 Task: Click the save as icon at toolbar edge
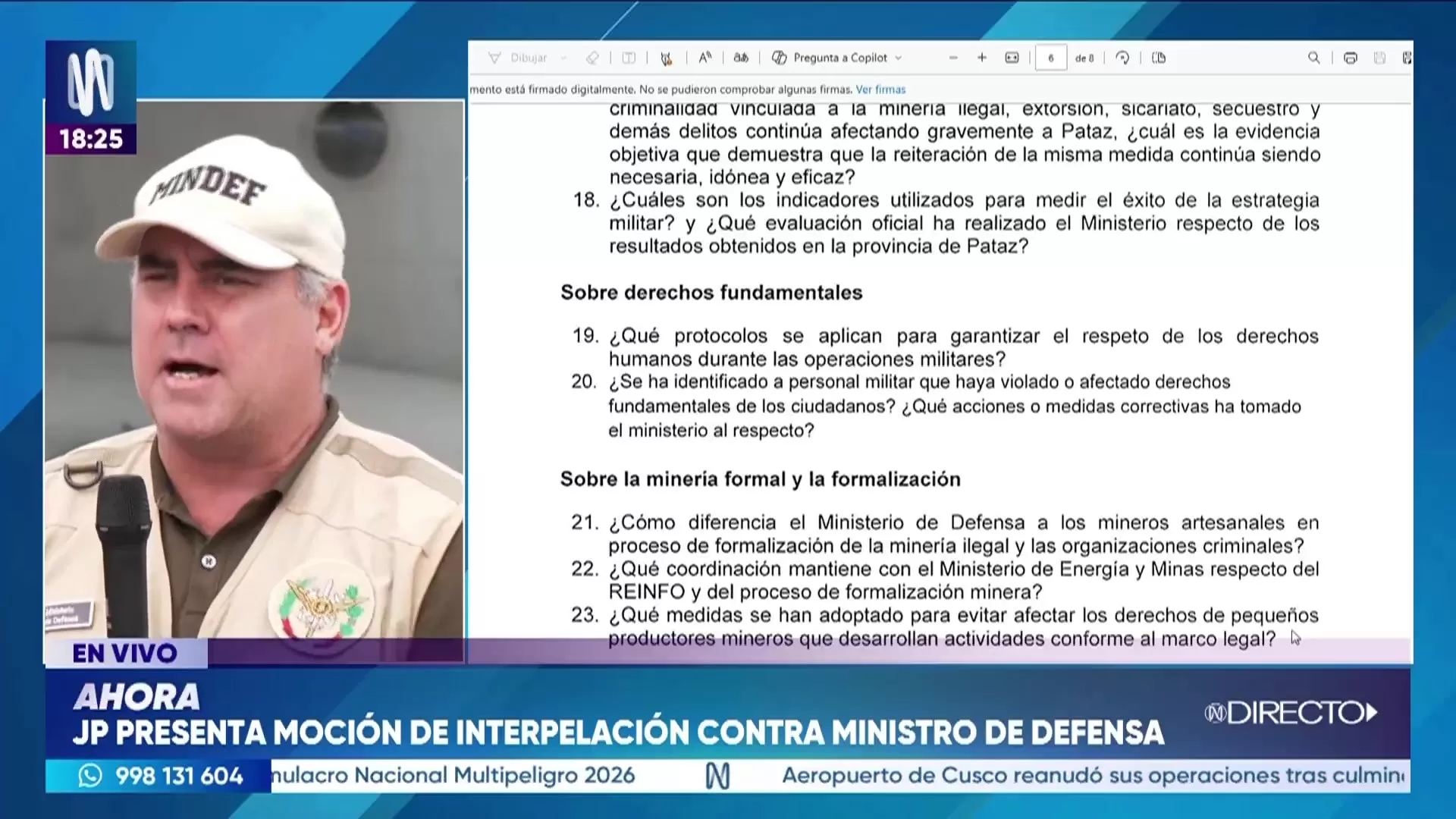(x=1407, y=58)
